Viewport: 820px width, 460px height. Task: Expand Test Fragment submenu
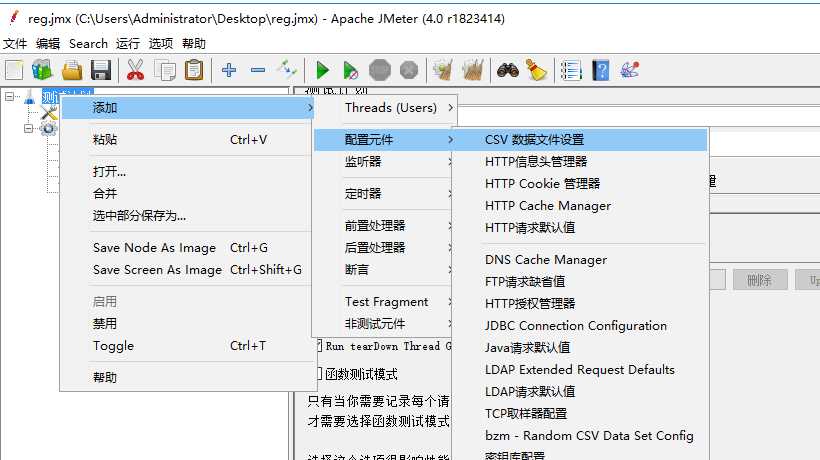point(384,302)
